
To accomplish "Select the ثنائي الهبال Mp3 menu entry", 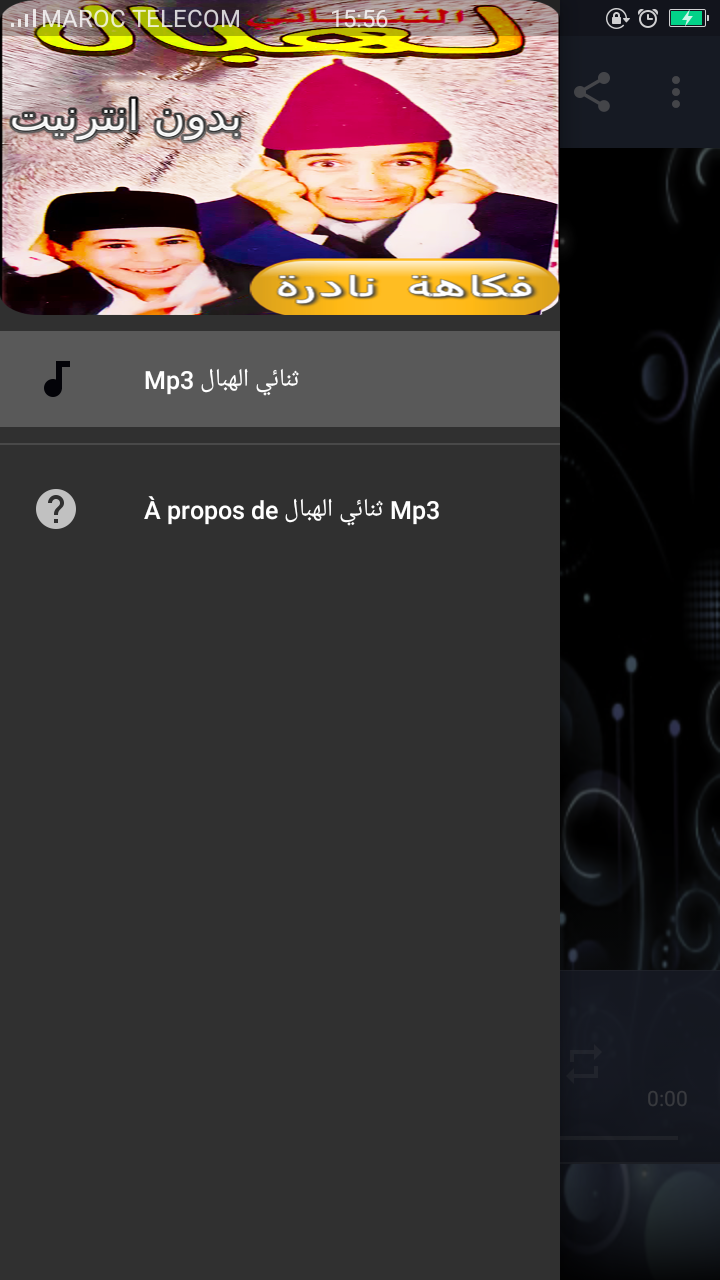I will pos(280,379).
